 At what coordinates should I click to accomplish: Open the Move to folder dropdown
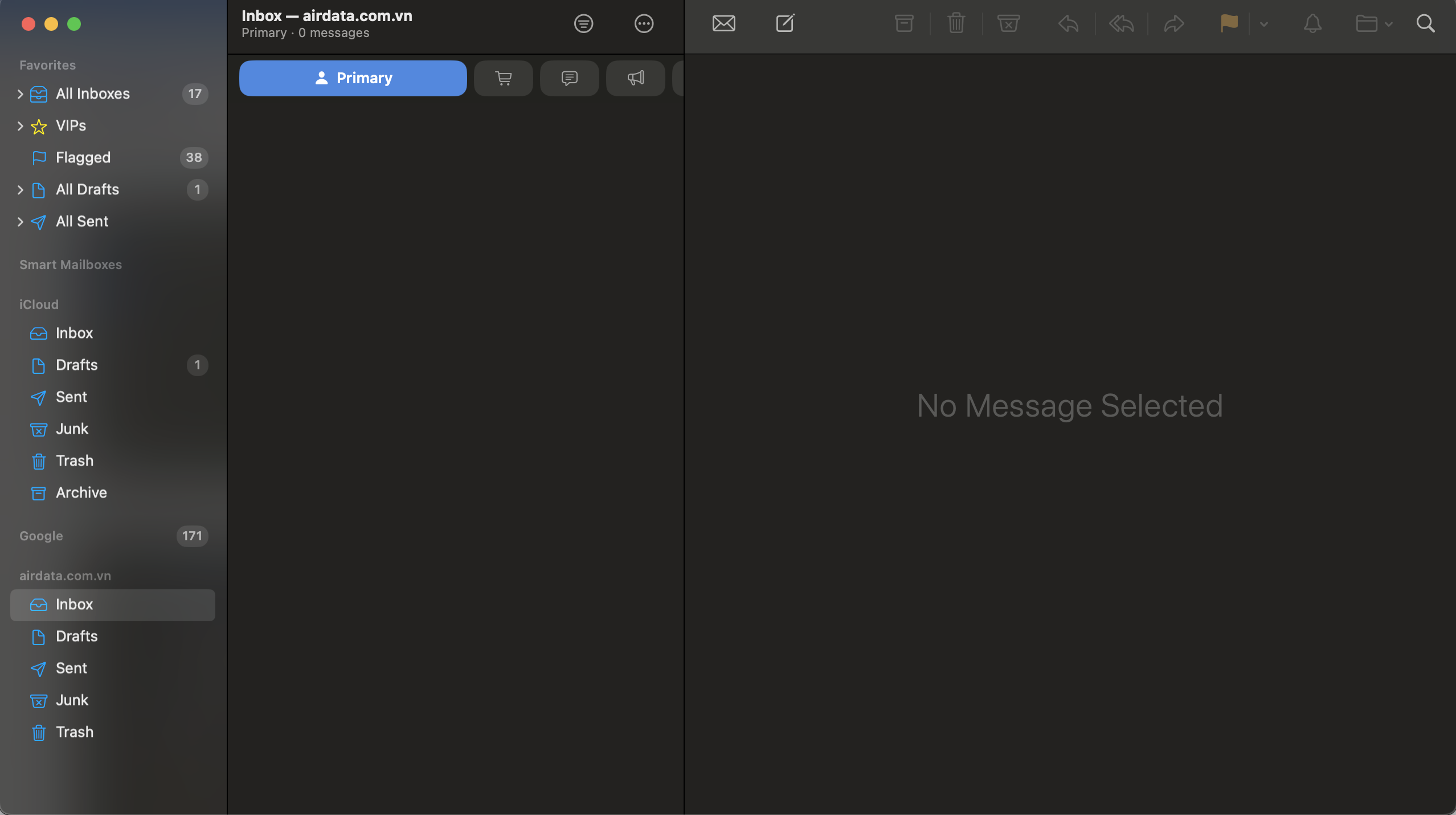click(1373, 24)
